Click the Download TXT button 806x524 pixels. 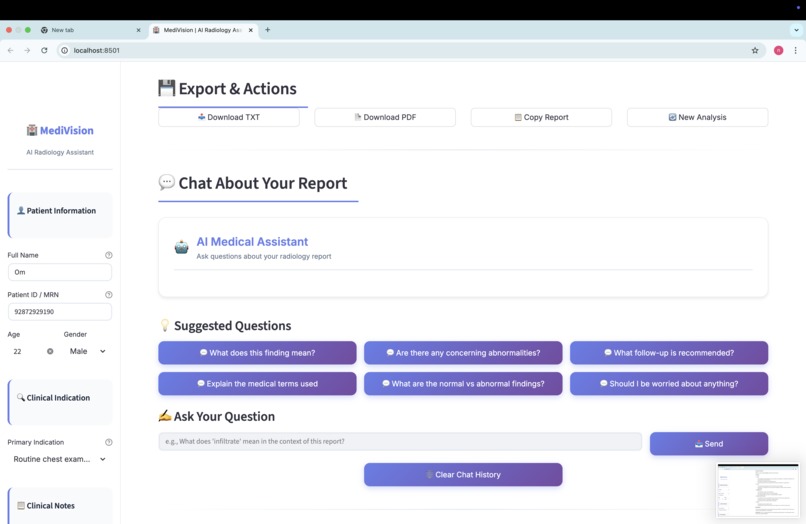click(229, 117)
